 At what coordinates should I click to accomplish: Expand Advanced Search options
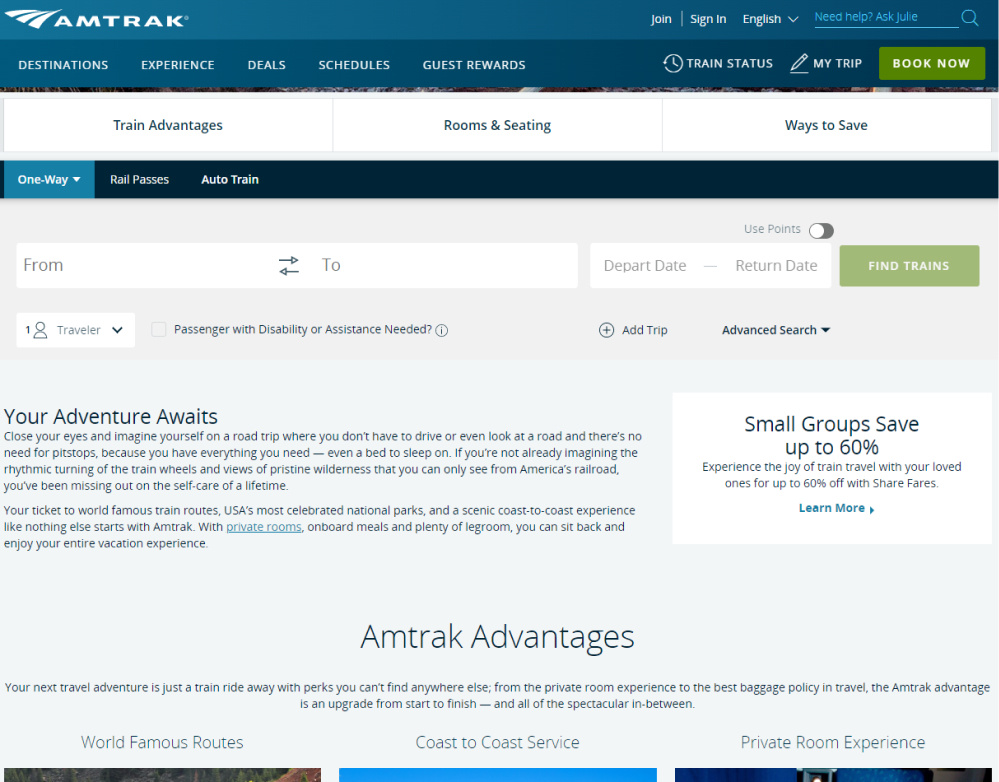coord(775,330)
